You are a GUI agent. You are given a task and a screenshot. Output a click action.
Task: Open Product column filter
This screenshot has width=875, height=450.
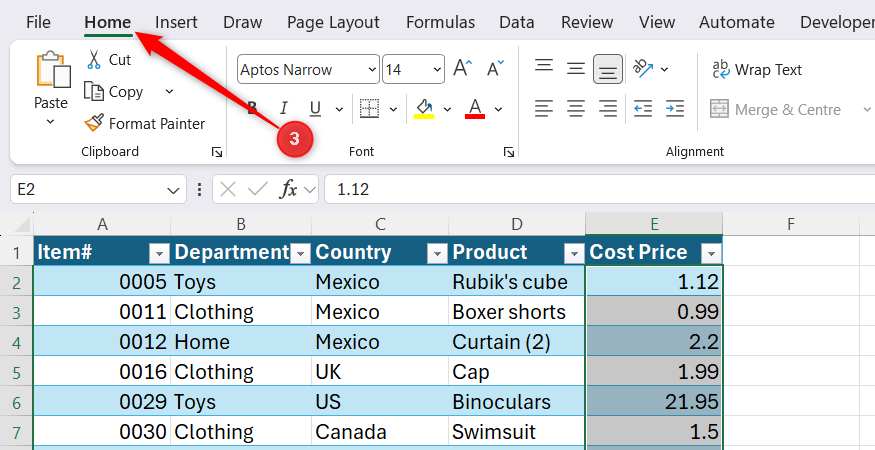coord(574,254)
